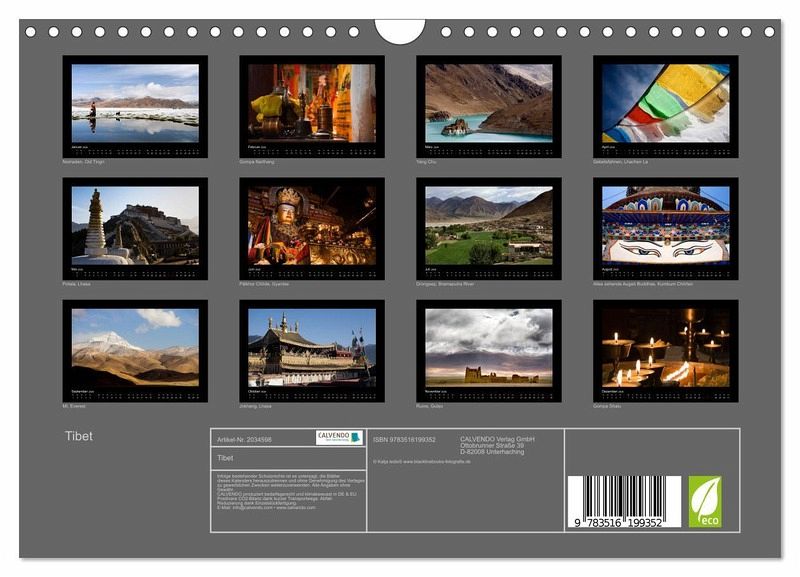800x577 pixels.
Task: Select the March turquoise river photo
Action: 488,104
